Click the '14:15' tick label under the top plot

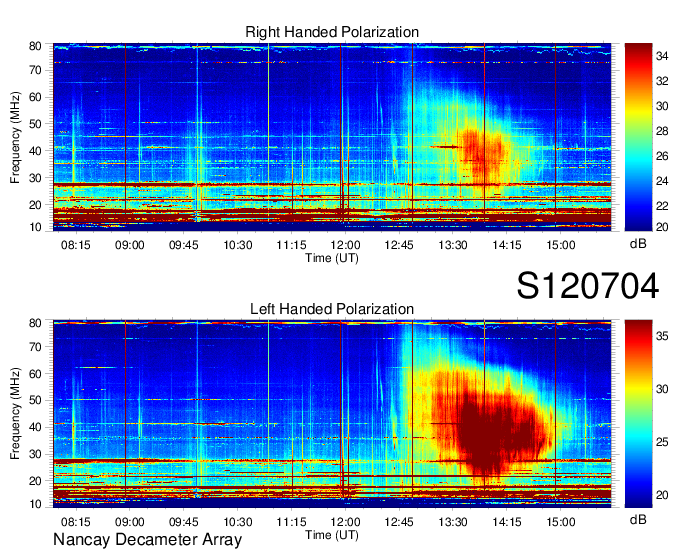(x=507, y=245)
